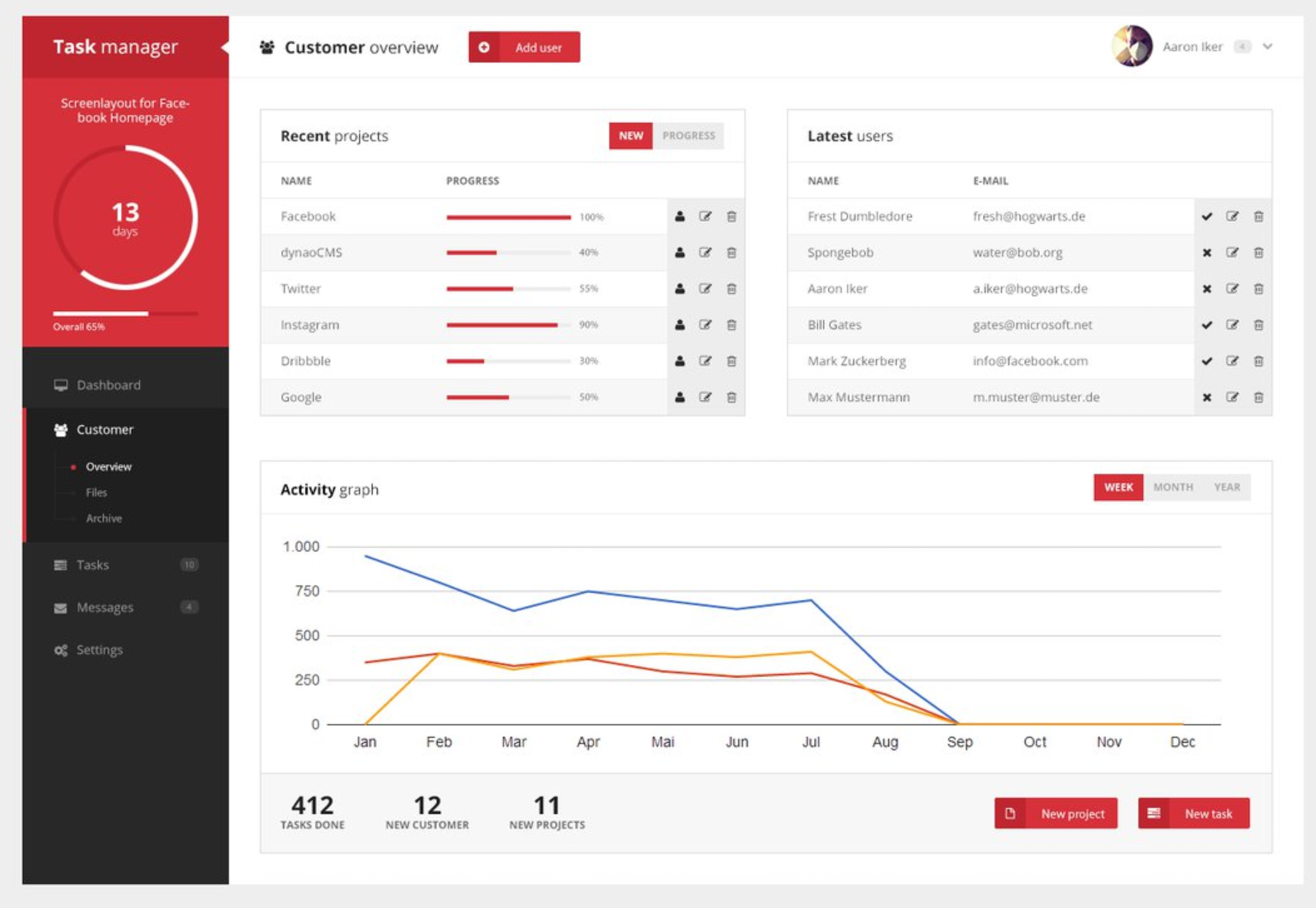The width and height of the screenshot is (1316, 908).
Task: Click the trash icon for Max Mustermann
Action: pos(1258,397)
